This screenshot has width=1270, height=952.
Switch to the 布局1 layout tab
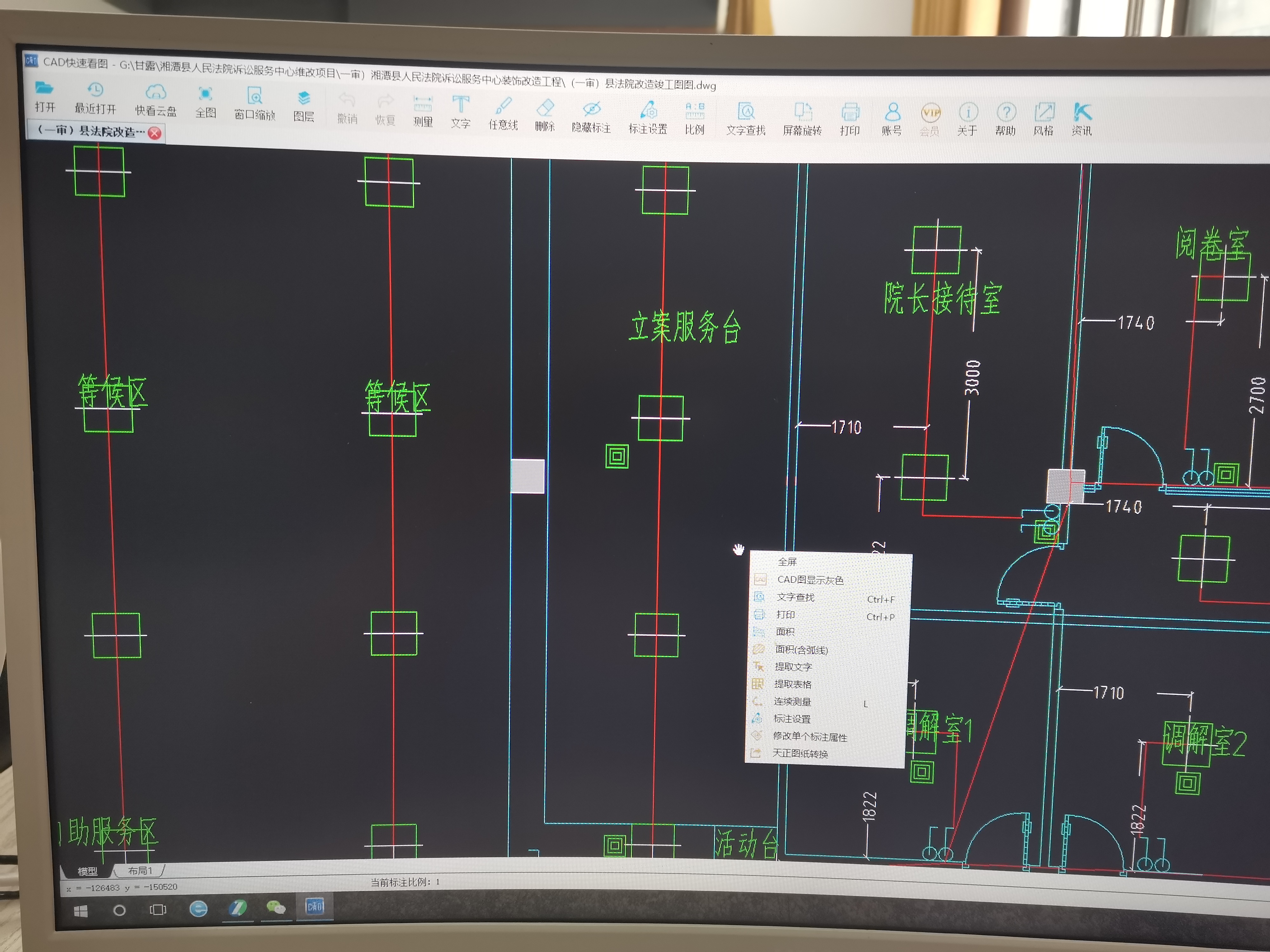point(140,871)
